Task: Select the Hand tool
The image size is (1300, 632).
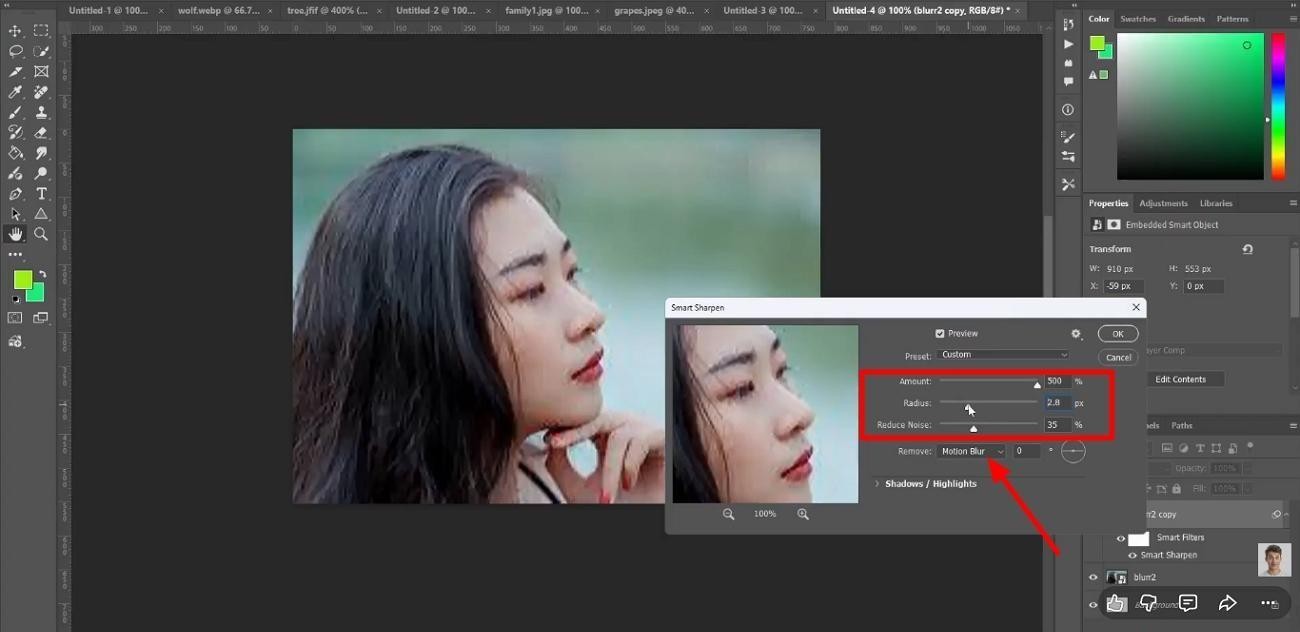Action: pyautogui.click(x=16, y=234)
